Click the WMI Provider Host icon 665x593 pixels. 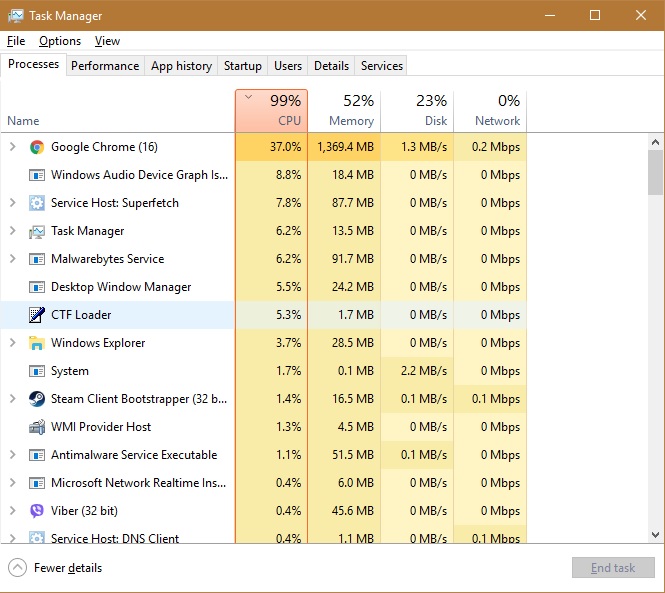(x=37, y=427)
